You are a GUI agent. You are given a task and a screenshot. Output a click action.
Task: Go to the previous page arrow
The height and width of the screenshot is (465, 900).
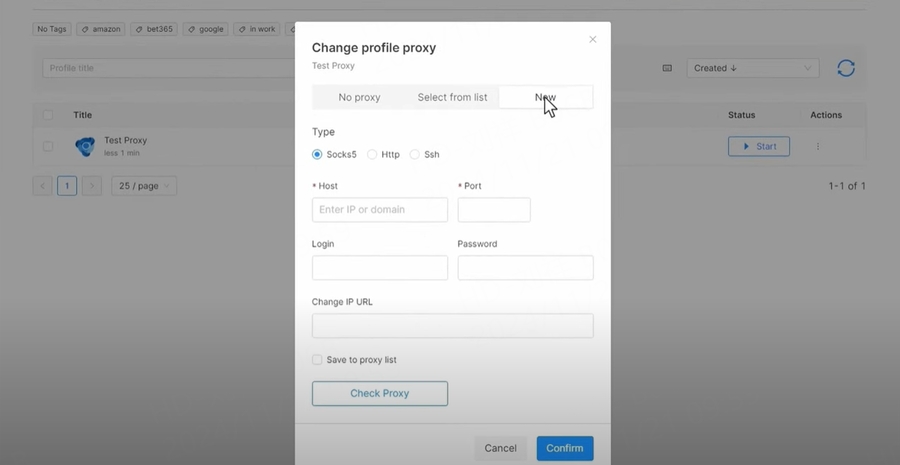coord(42,186)
